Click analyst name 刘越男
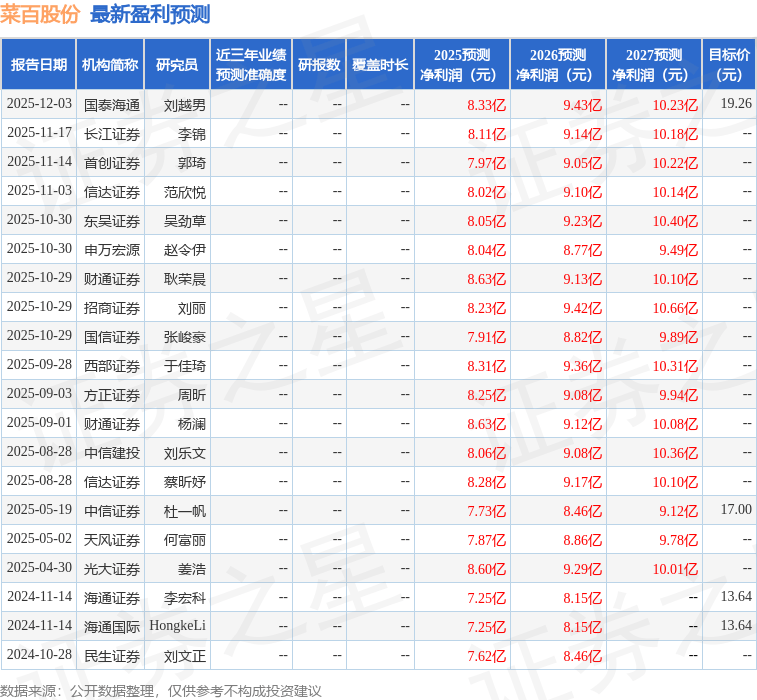 point(185,104)
